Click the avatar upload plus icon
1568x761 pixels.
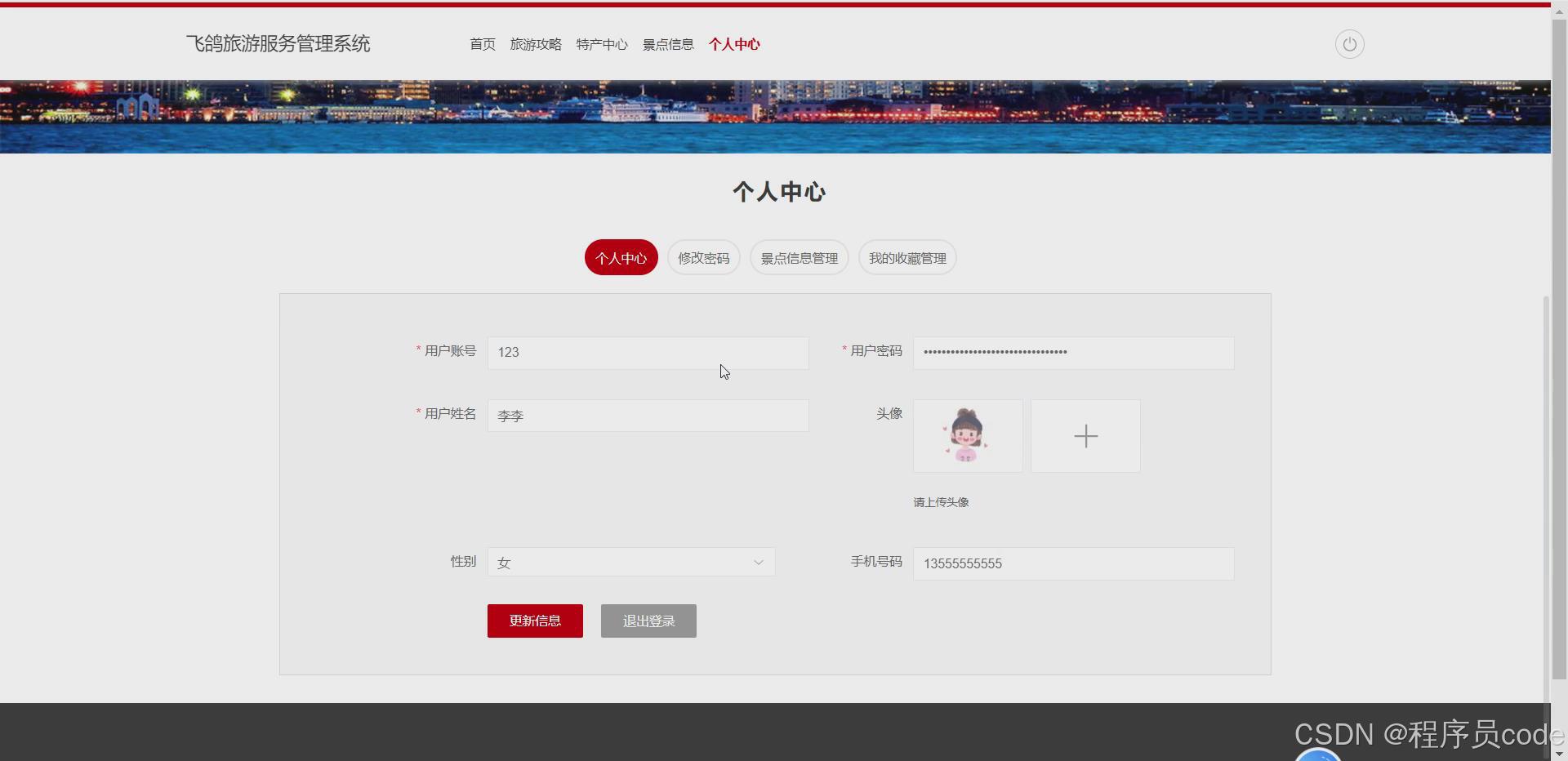click(x=1085, y=436)
